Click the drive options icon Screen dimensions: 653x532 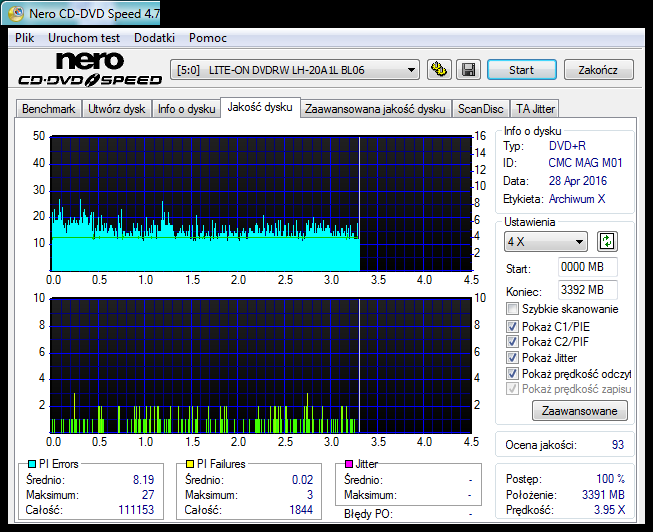[439, 70]
